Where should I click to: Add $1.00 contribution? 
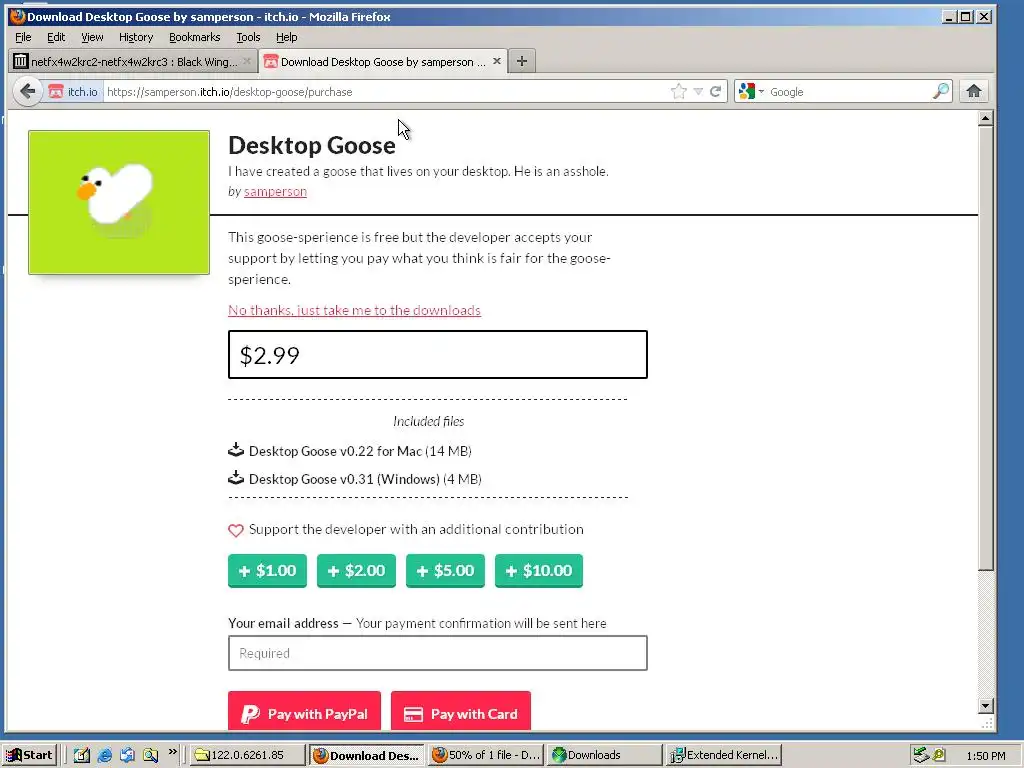(x=267, y=571)
